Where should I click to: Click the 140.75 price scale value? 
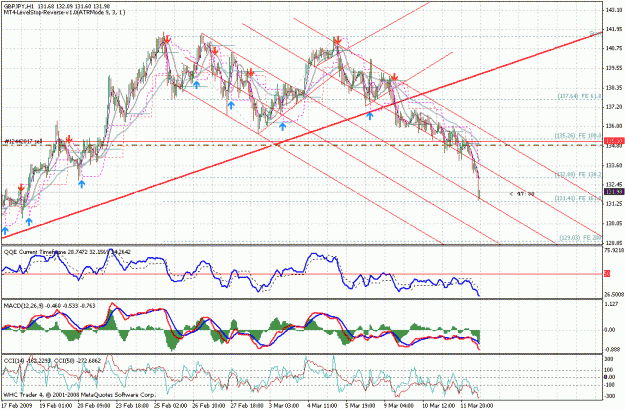click(614, 49)
